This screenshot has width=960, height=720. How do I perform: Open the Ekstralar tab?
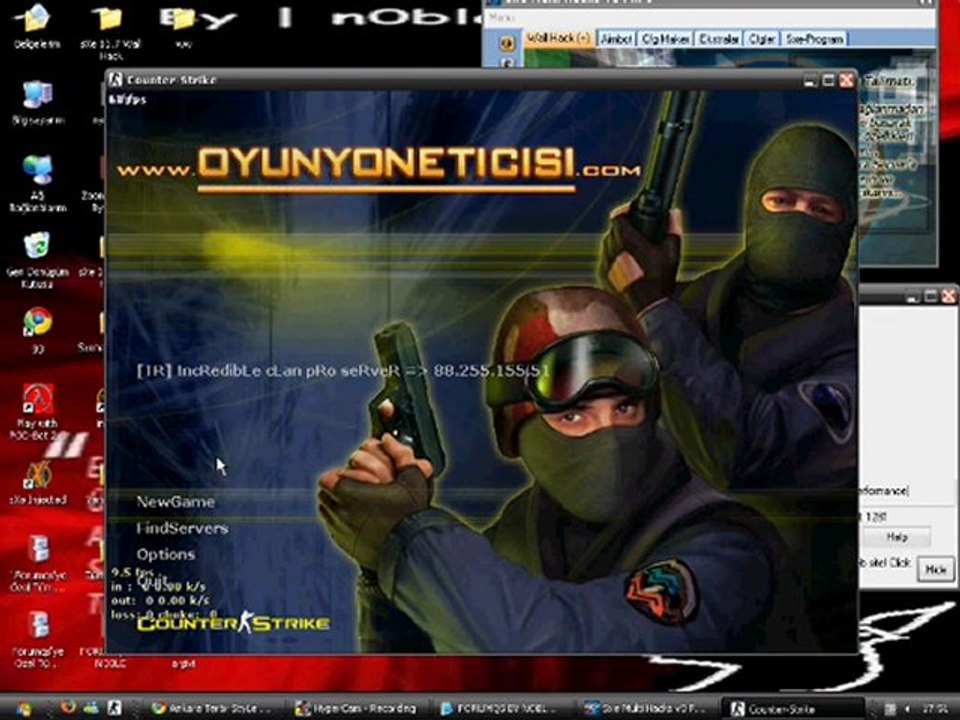pos(719,39)
